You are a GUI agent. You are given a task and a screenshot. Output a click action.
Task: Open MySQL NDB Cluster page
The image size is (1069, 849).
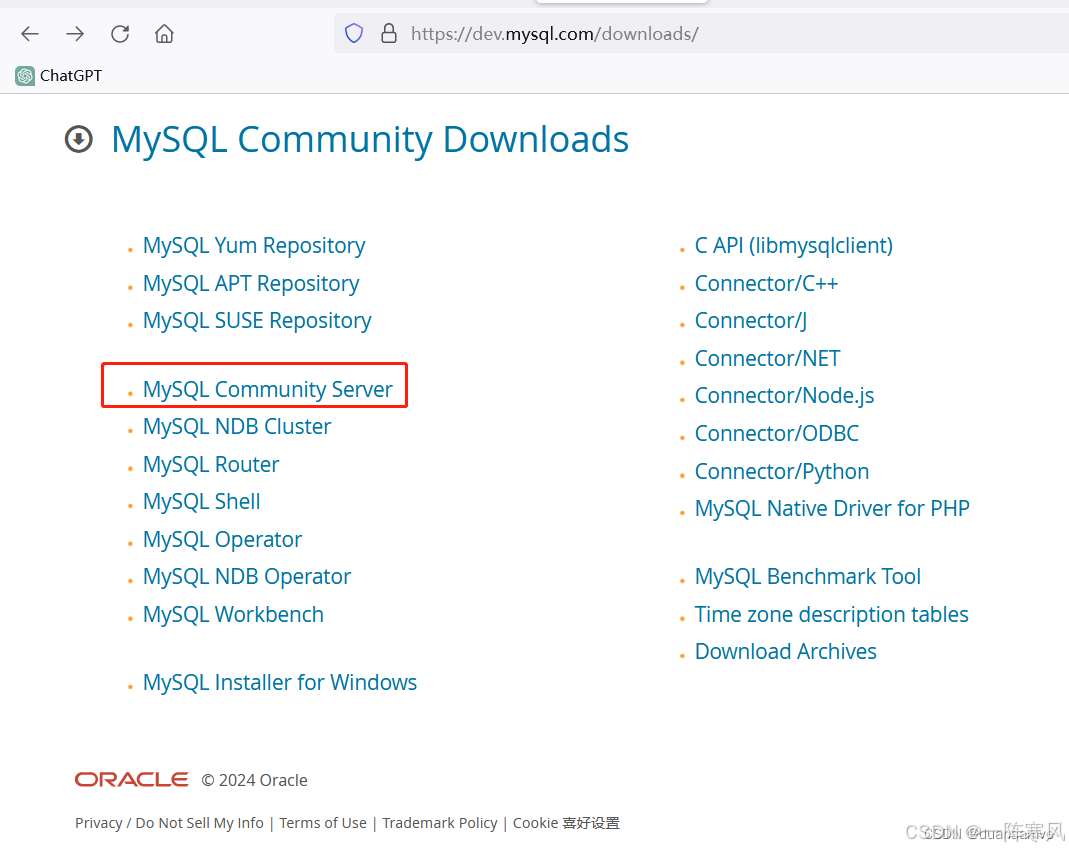tap(237, 427)
